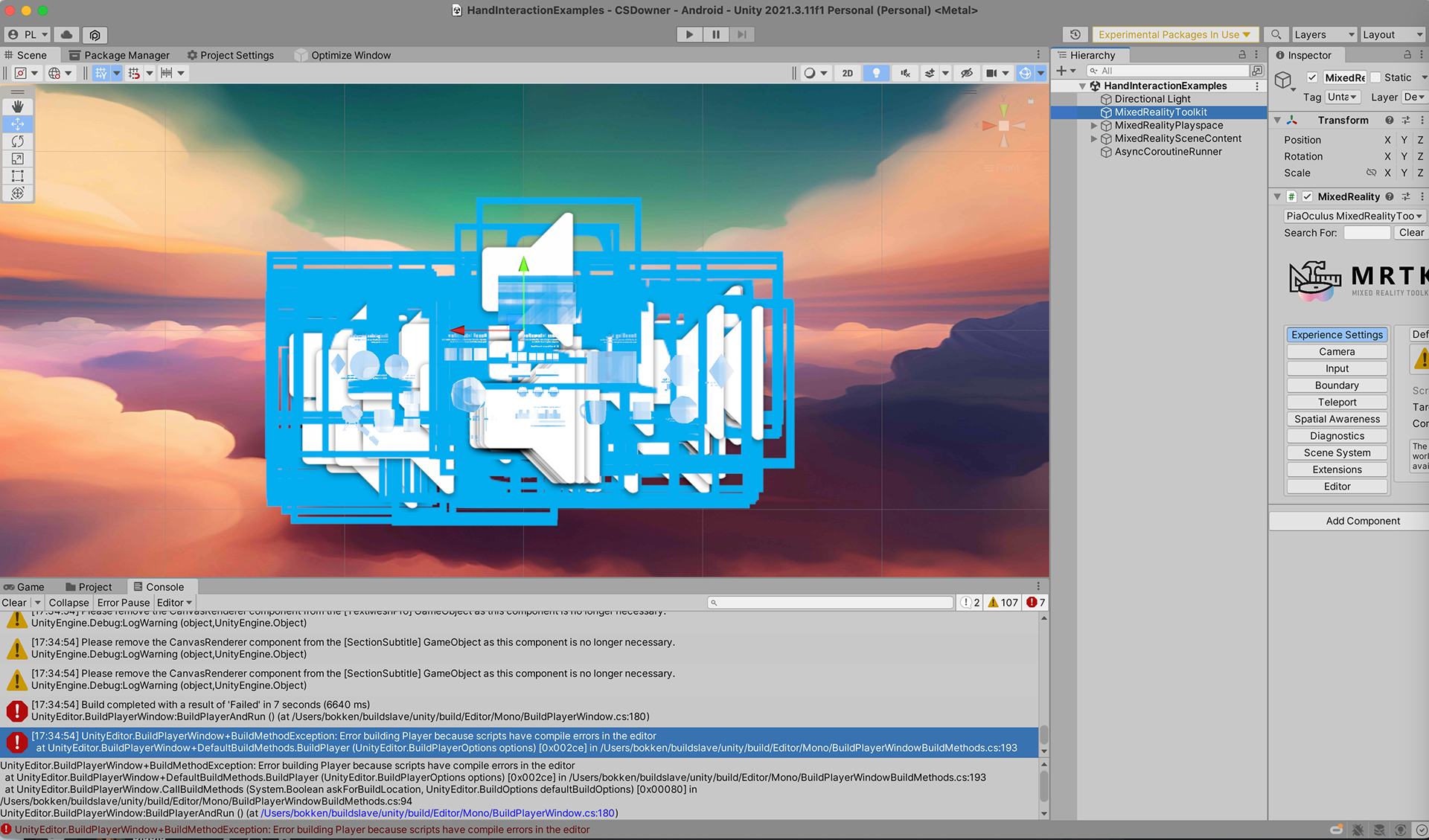Click the Hierarchy search-by-type icon

tap(1257, 71)
